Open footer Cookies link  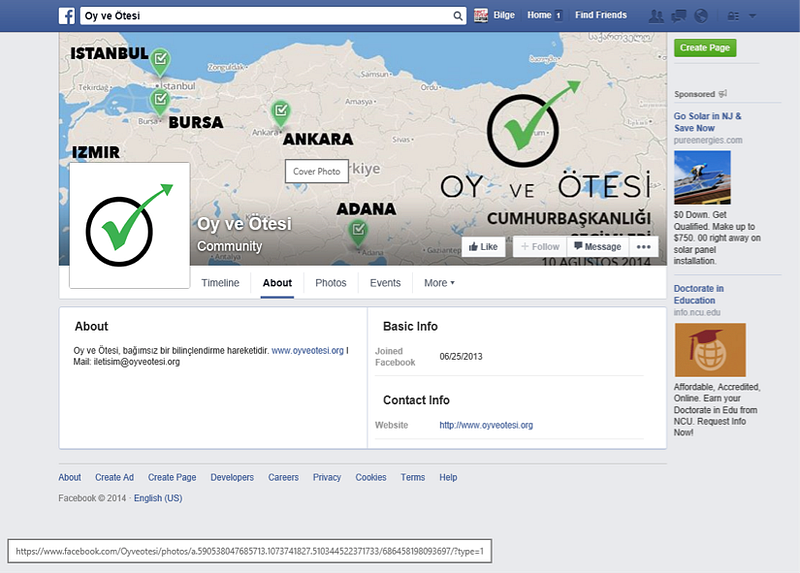(x=371, y=477)
